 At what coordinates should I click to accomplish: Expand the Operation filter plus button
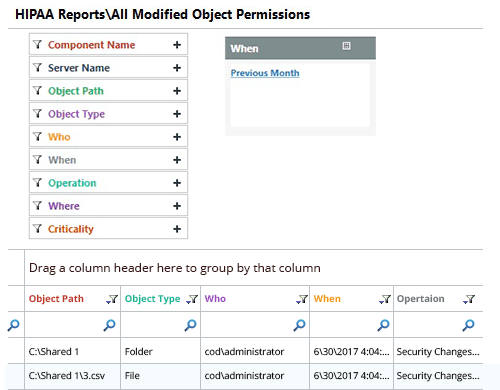pos(177,183)
